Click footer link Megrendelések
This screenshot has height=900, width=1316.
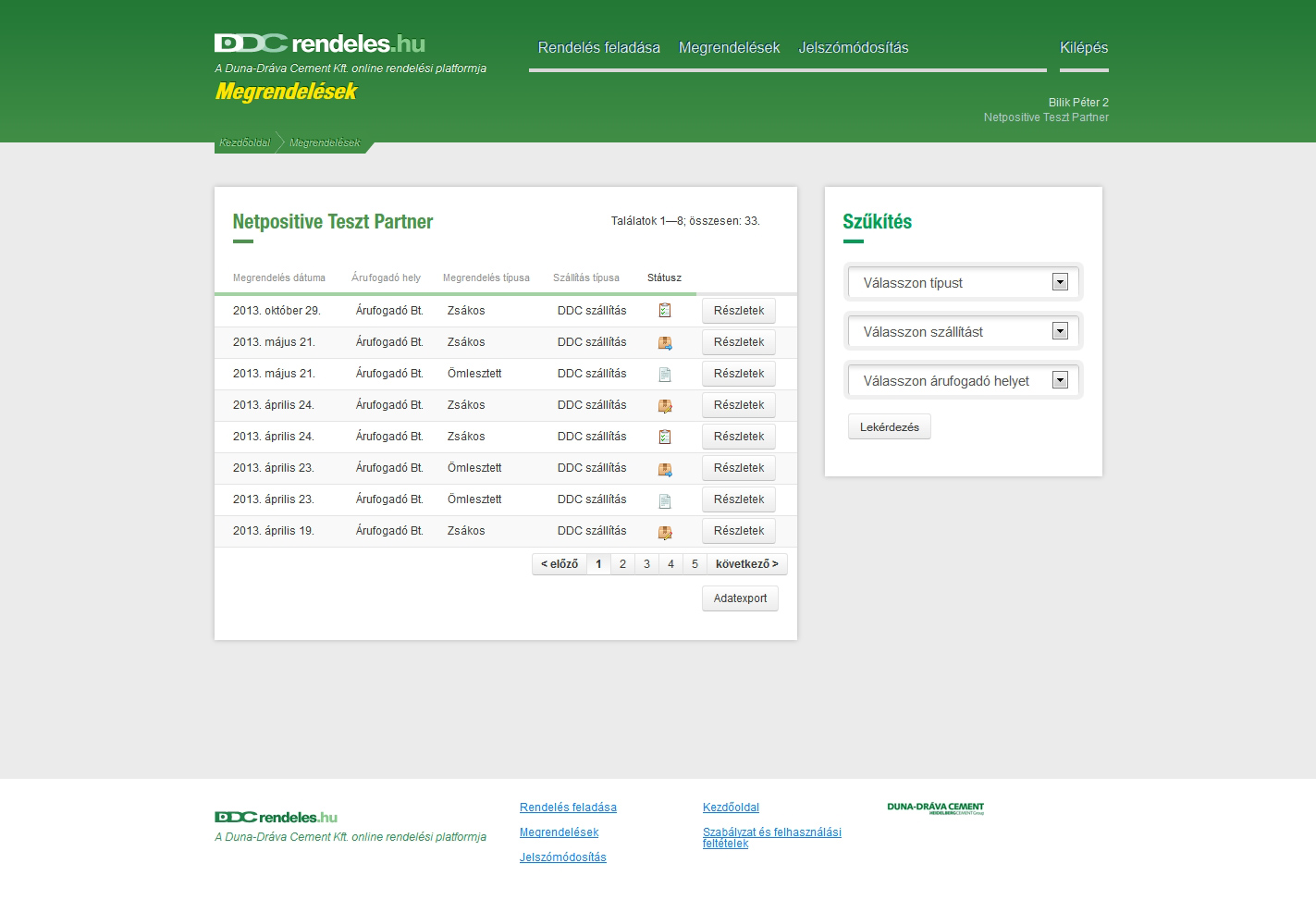[559, 832]
